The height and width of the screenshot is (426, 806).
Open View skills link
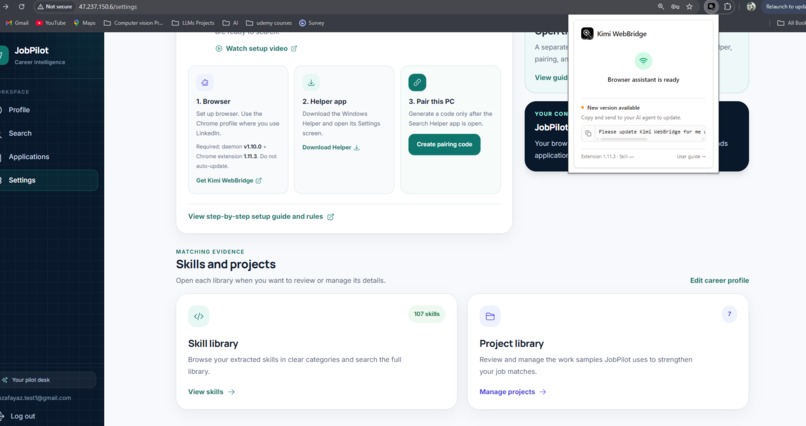pos(211,392)
